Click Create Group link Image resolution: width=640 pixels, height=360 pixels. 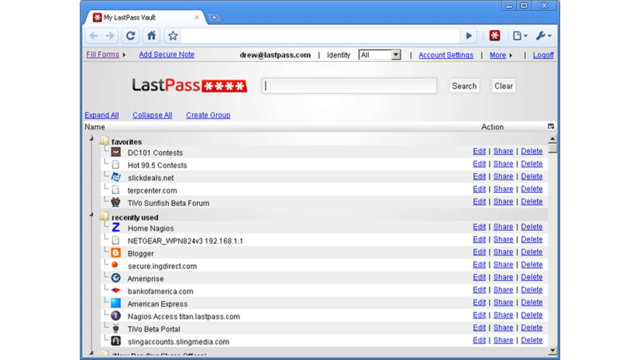pos(208,115)
